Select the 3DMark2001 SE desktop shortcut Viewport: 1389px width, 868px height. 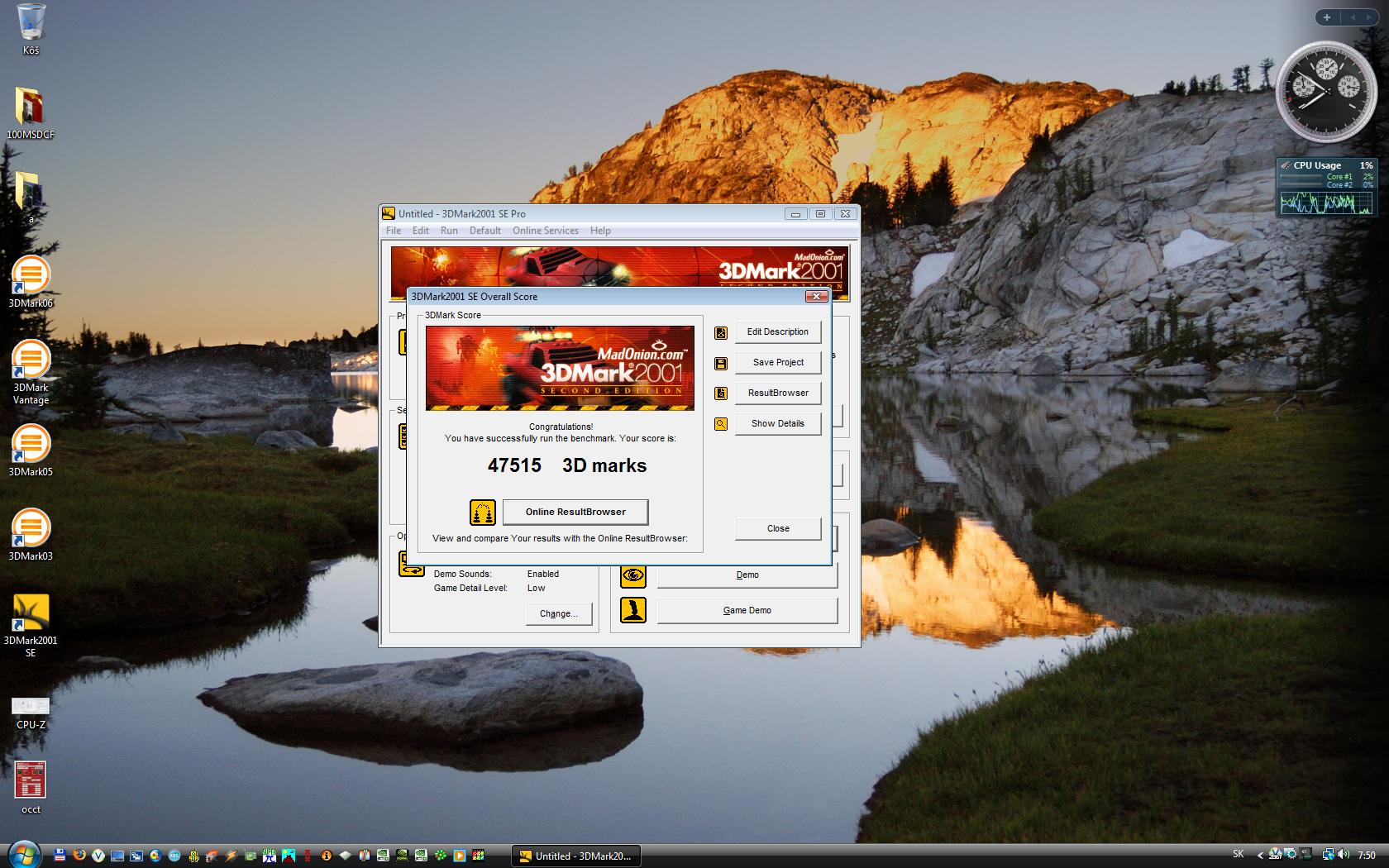31,626
